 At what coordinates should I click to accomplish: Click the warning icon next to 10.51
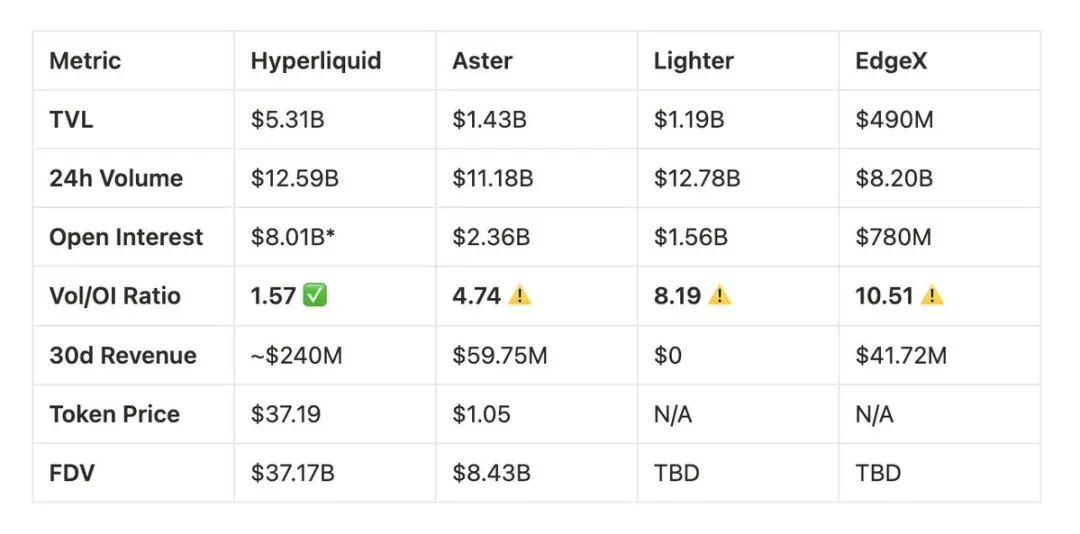932,296
